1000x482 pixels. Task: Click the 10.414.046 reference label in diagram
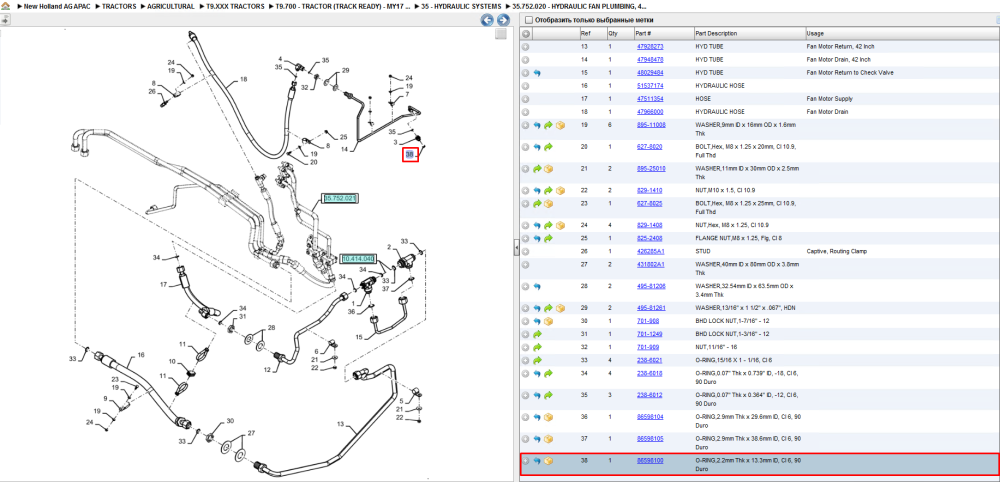pyautogui.click(x=357, y=259)
